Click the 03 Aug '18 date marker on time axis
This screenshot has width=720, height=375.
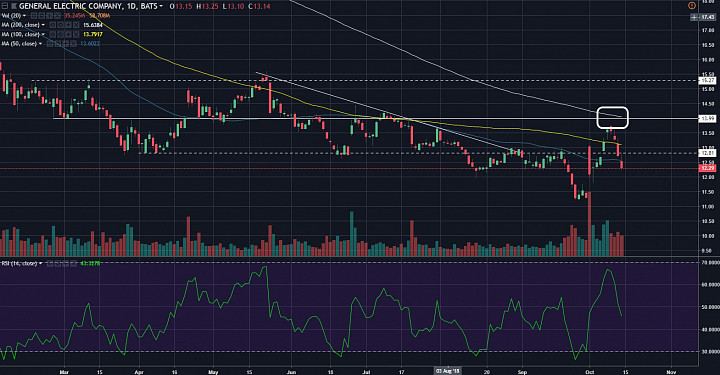click(x=447, y=370)
